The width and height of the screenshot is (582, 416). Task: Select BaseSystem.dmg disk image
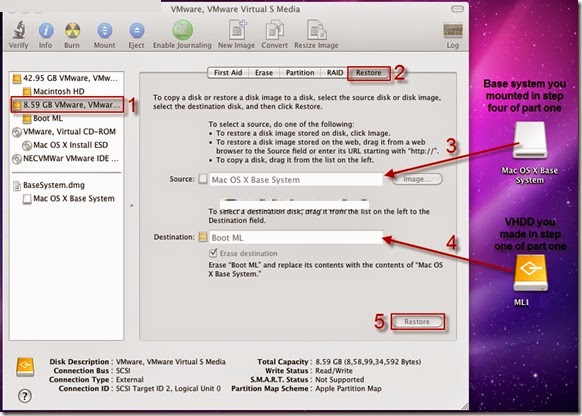tap(49, 185)
